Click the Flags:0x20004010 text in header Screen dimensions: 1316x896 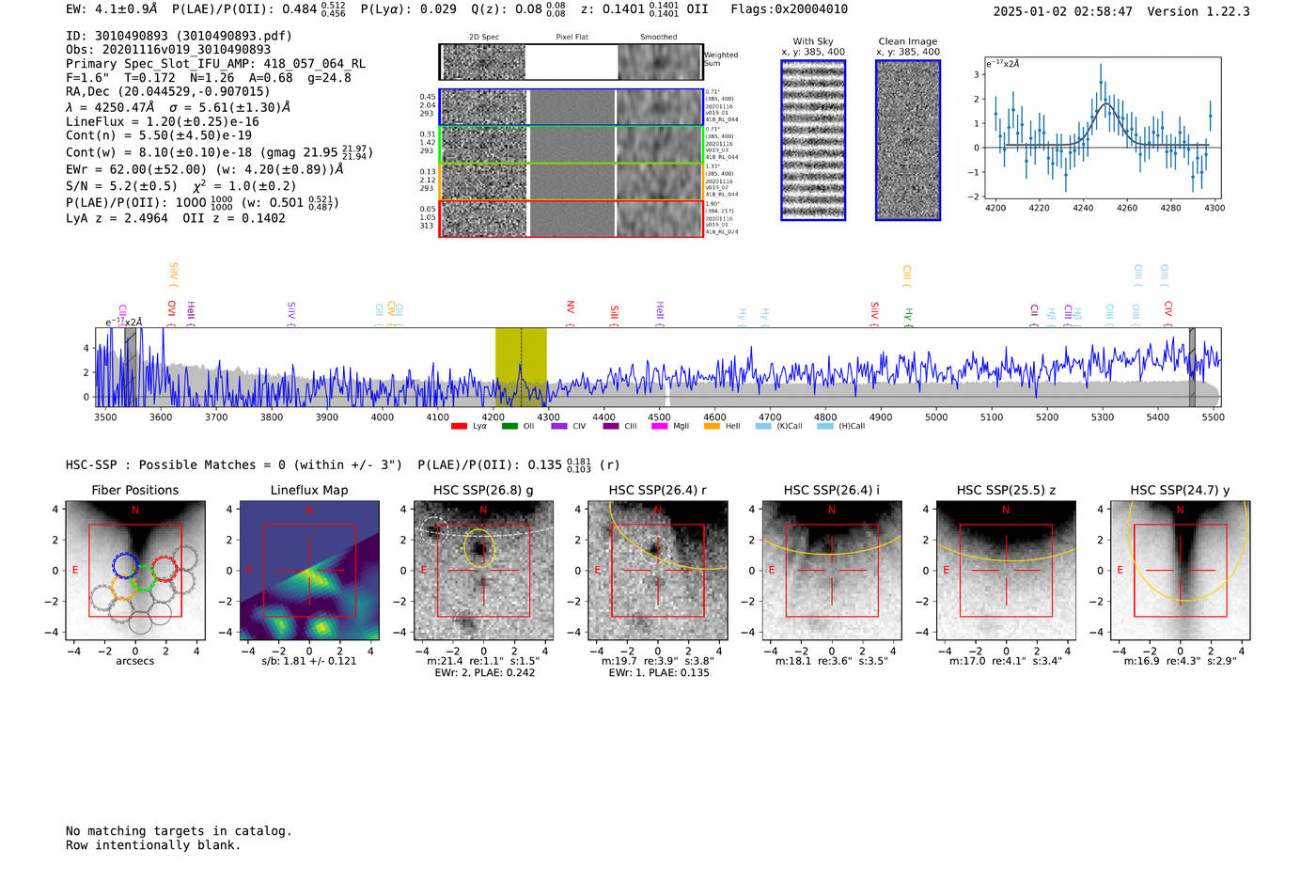pyautogui.click(x=789, y=8)
